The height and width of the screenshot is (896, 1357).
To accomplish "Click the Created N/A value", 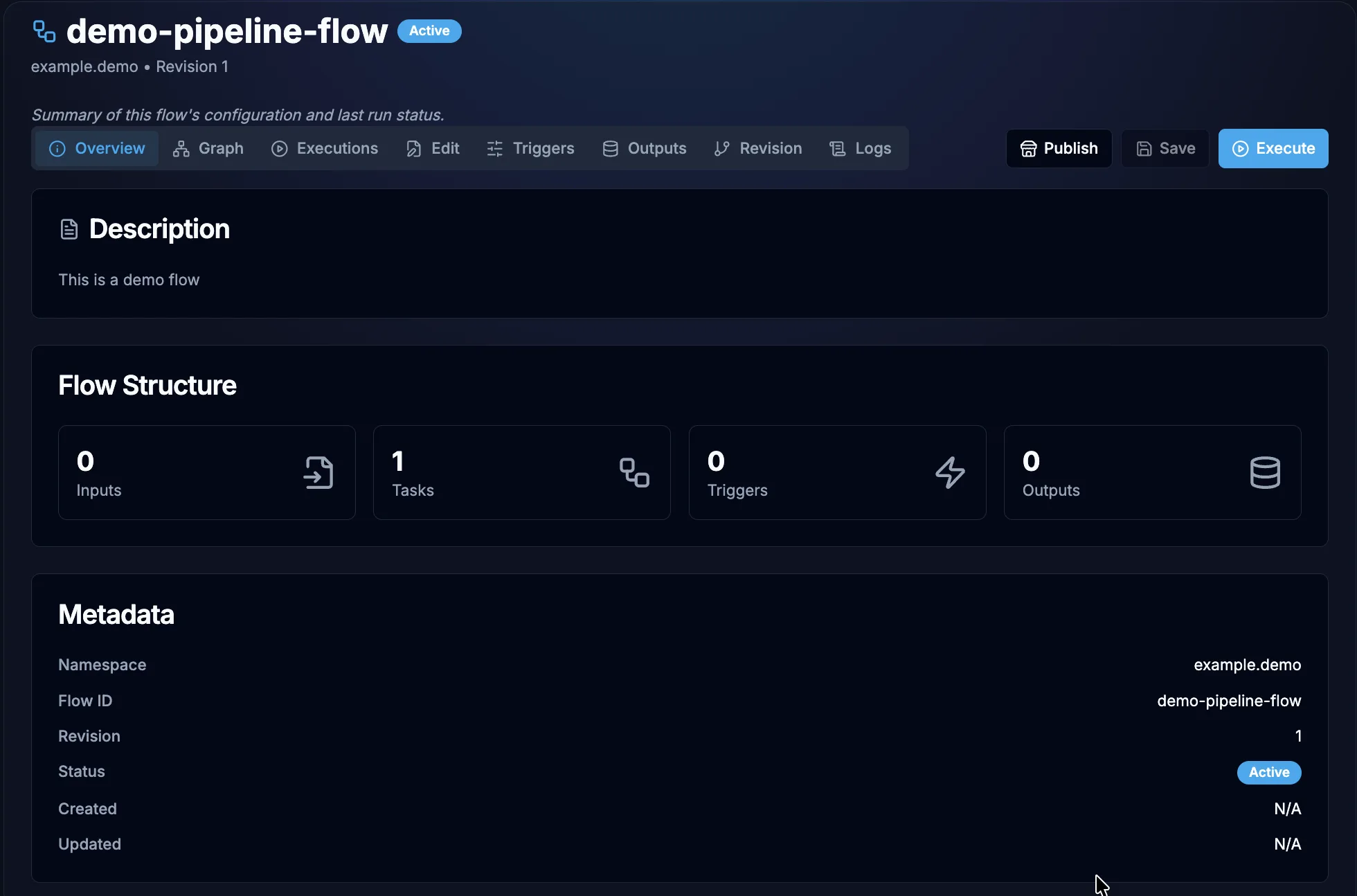I will [1288, 809].
